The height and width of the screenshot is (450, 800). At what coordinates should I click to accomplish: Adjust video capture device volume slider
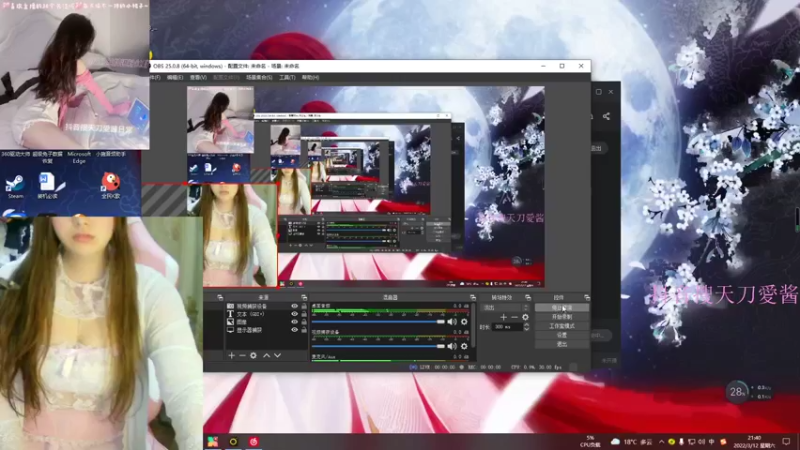click(378, 346)
